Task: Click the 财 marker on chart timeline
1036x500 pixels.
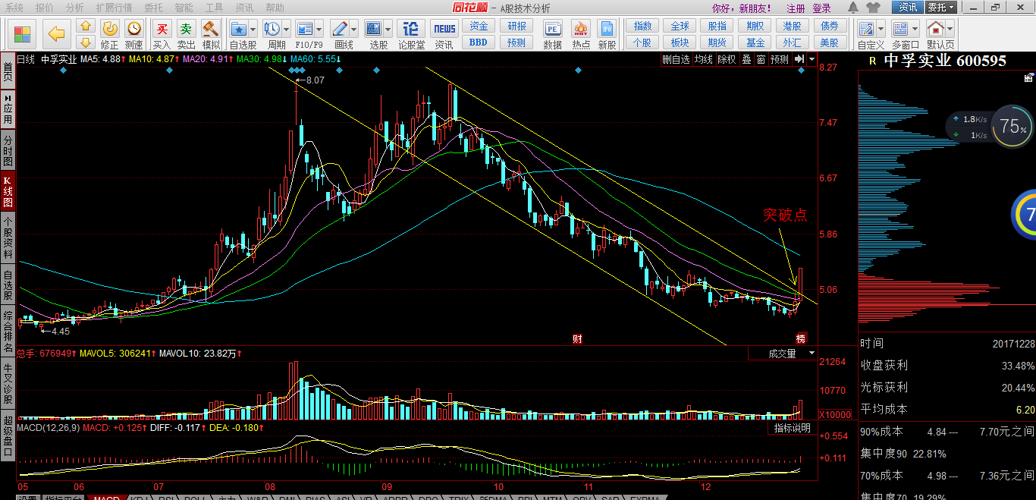Action: [577, 339]
